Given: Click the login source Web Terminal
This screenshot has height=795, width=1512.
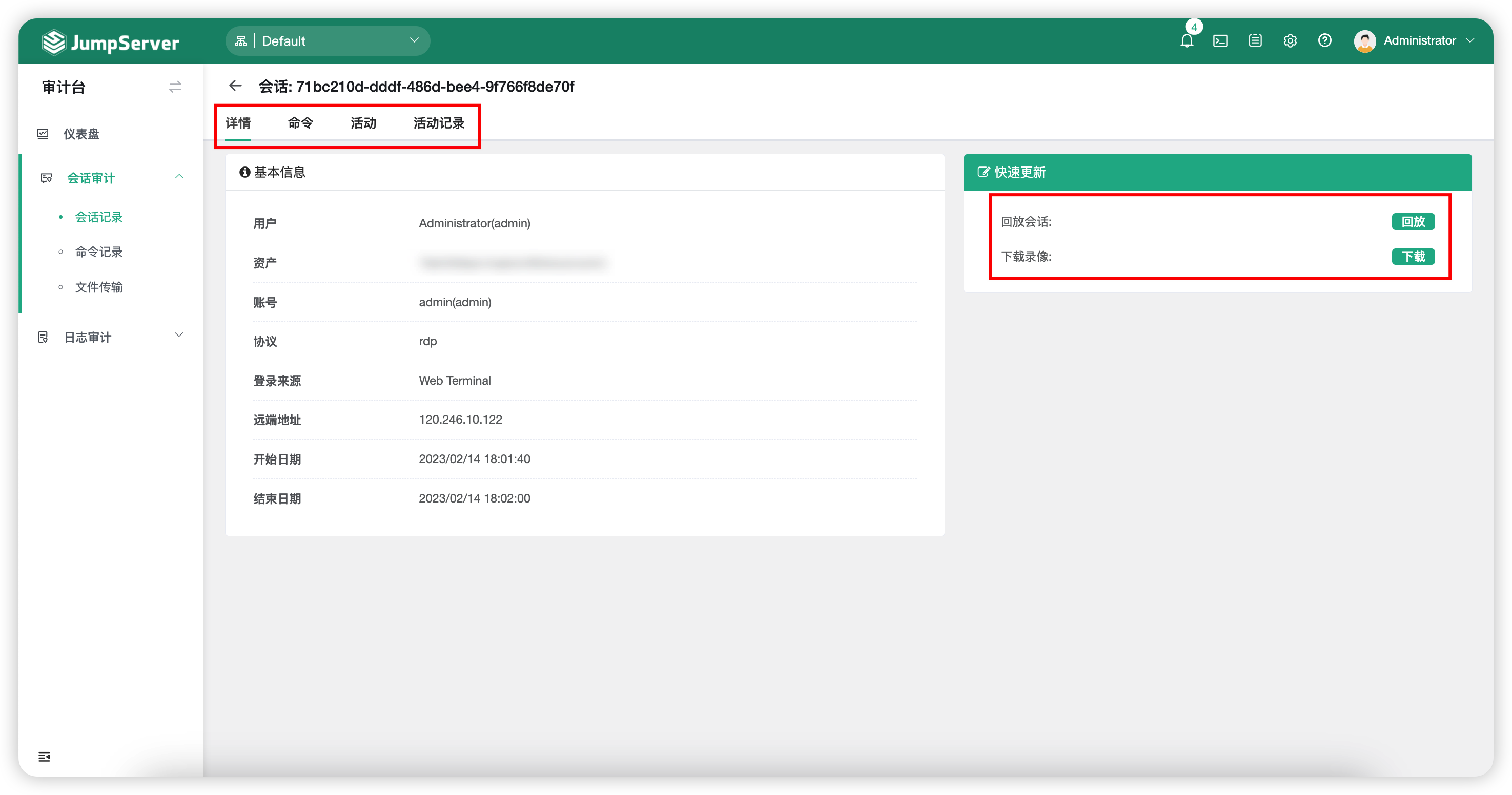Looking at the screenshot, I should click(454, 381).
